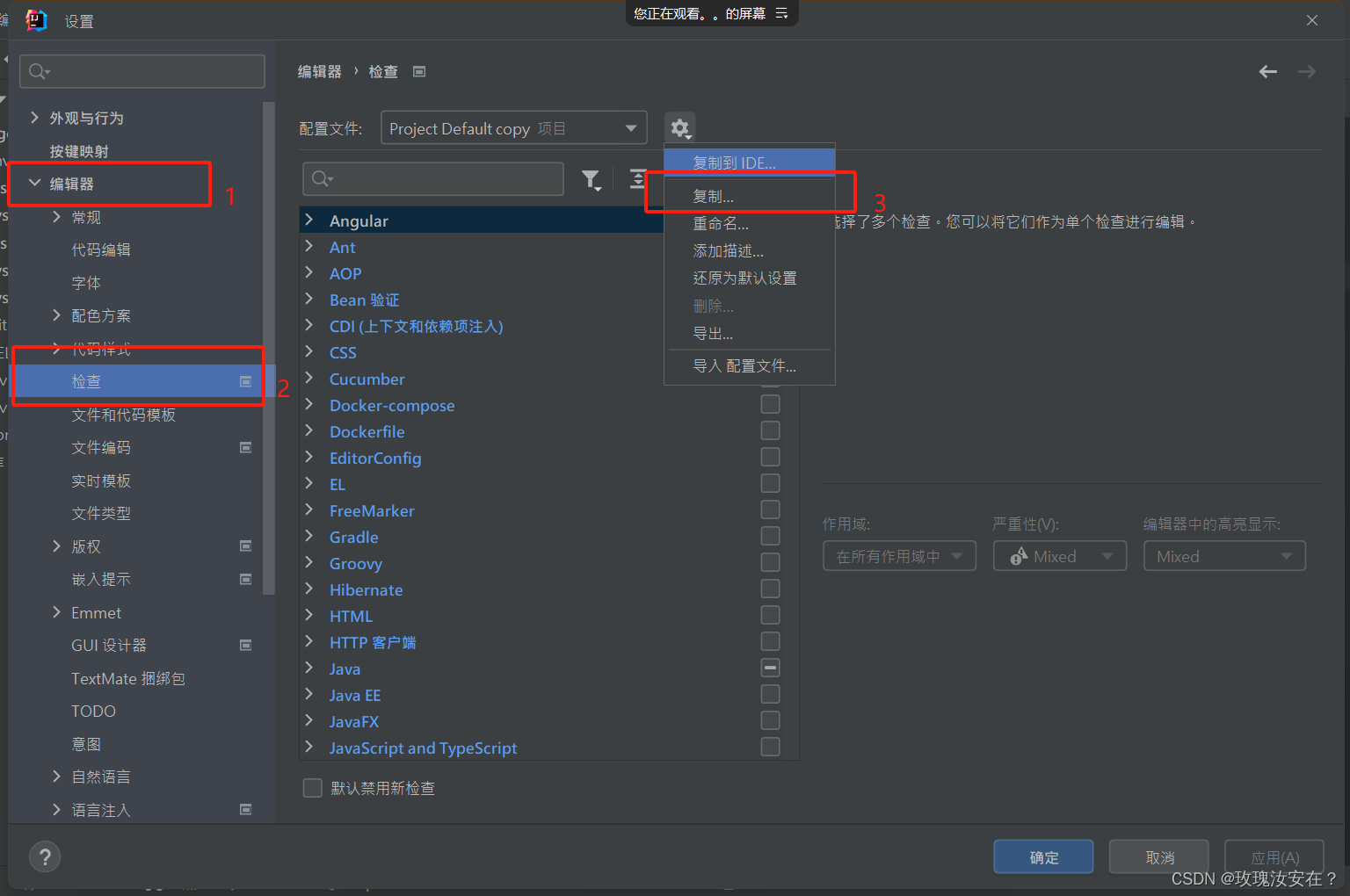The width and height of the screenshot is (1350, 896).
Task: Open the severity Mixed dropdown
Action: 1059,556
